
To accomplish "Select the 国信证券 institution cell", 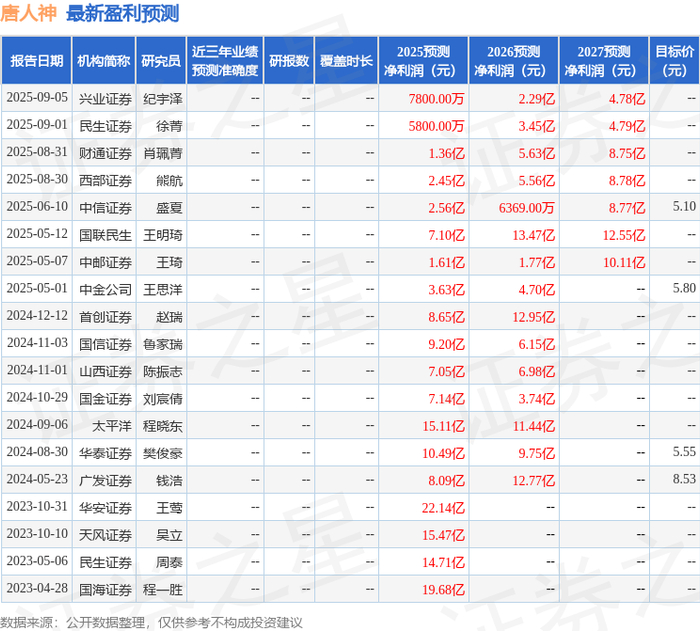I will (x=105, y=344).
